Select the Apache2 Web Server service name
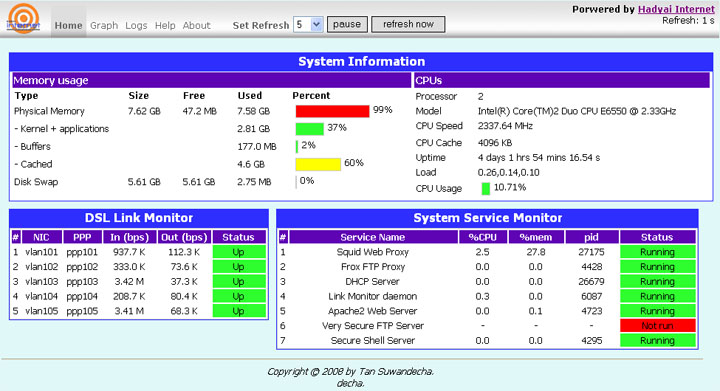 point(372,311)
